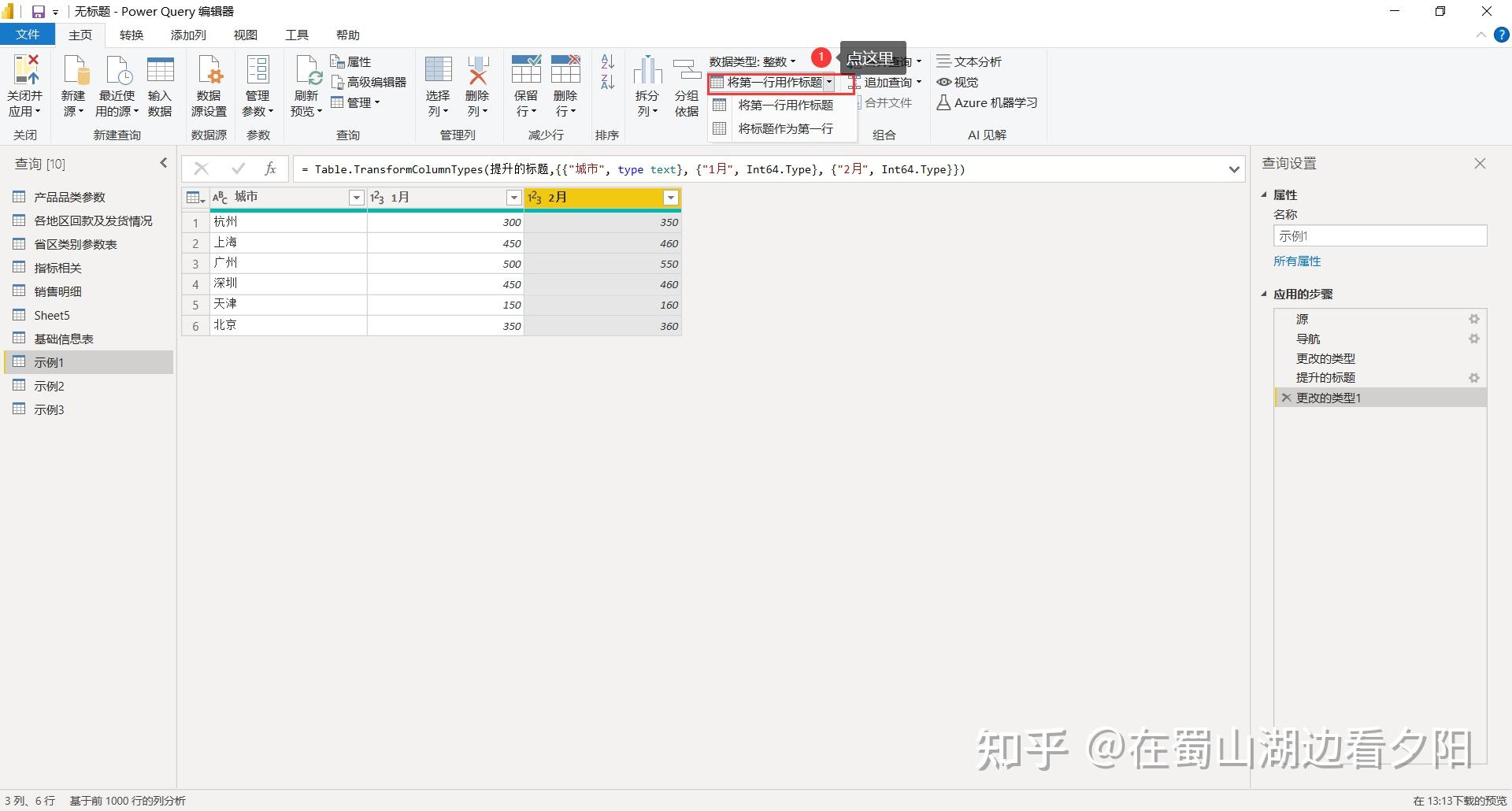
Task: Collapse the 属性 section in 查询设置
Action: click(x=1265, y=194)
